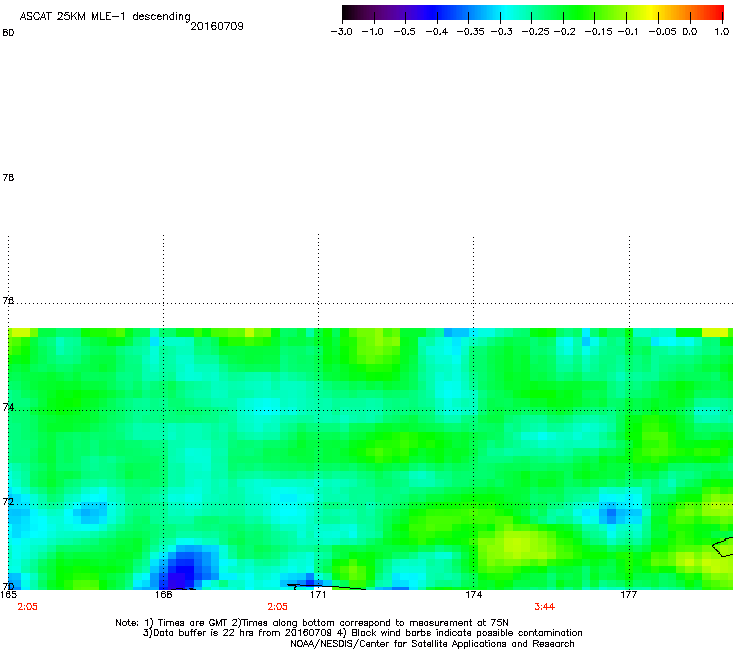Click the NOAA/NESDIS credit line
The height and width of the screenshot is (650, 740).
coord(432,644)
